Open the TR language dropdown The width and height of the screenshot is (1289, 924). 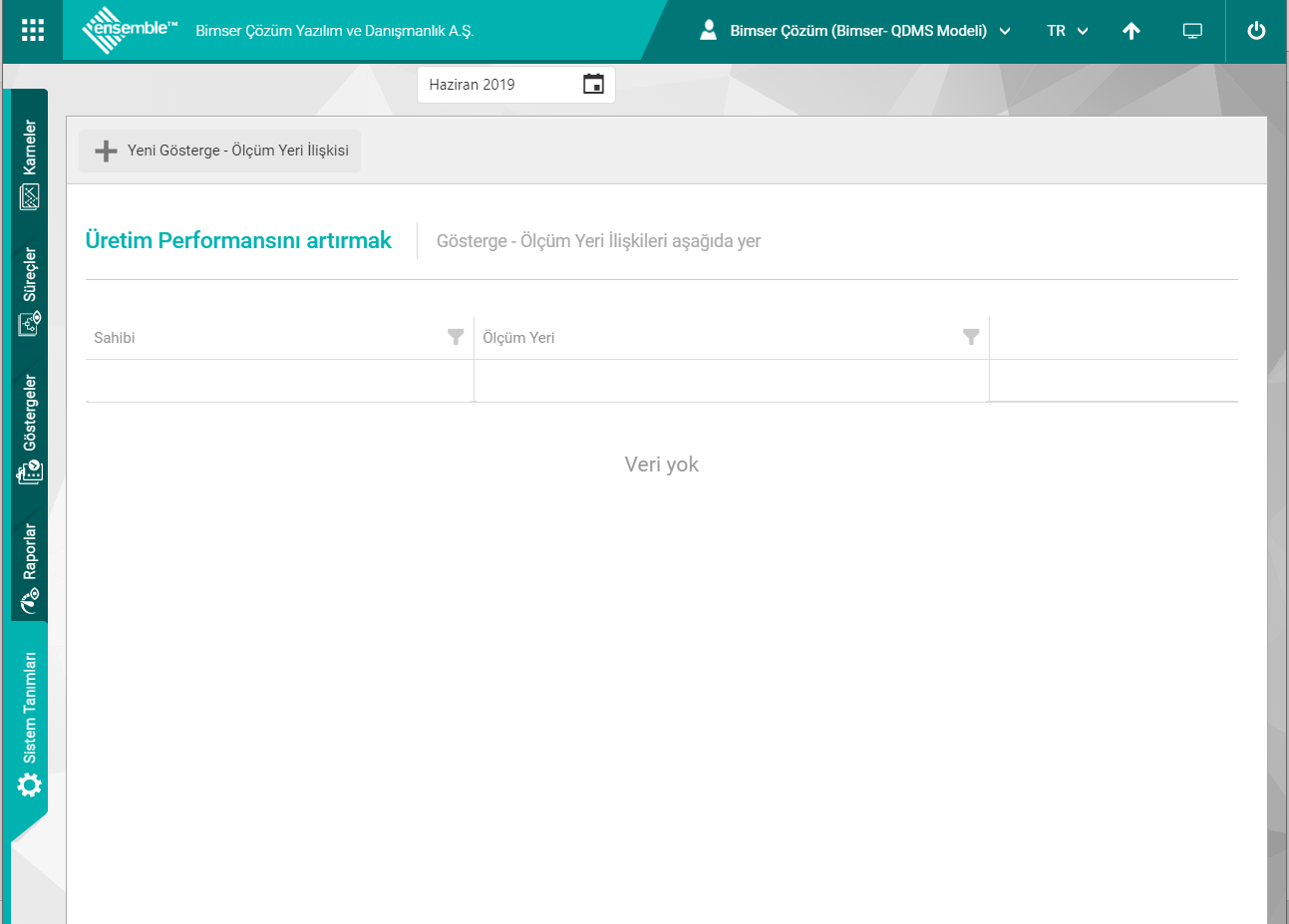point(1067,31)
